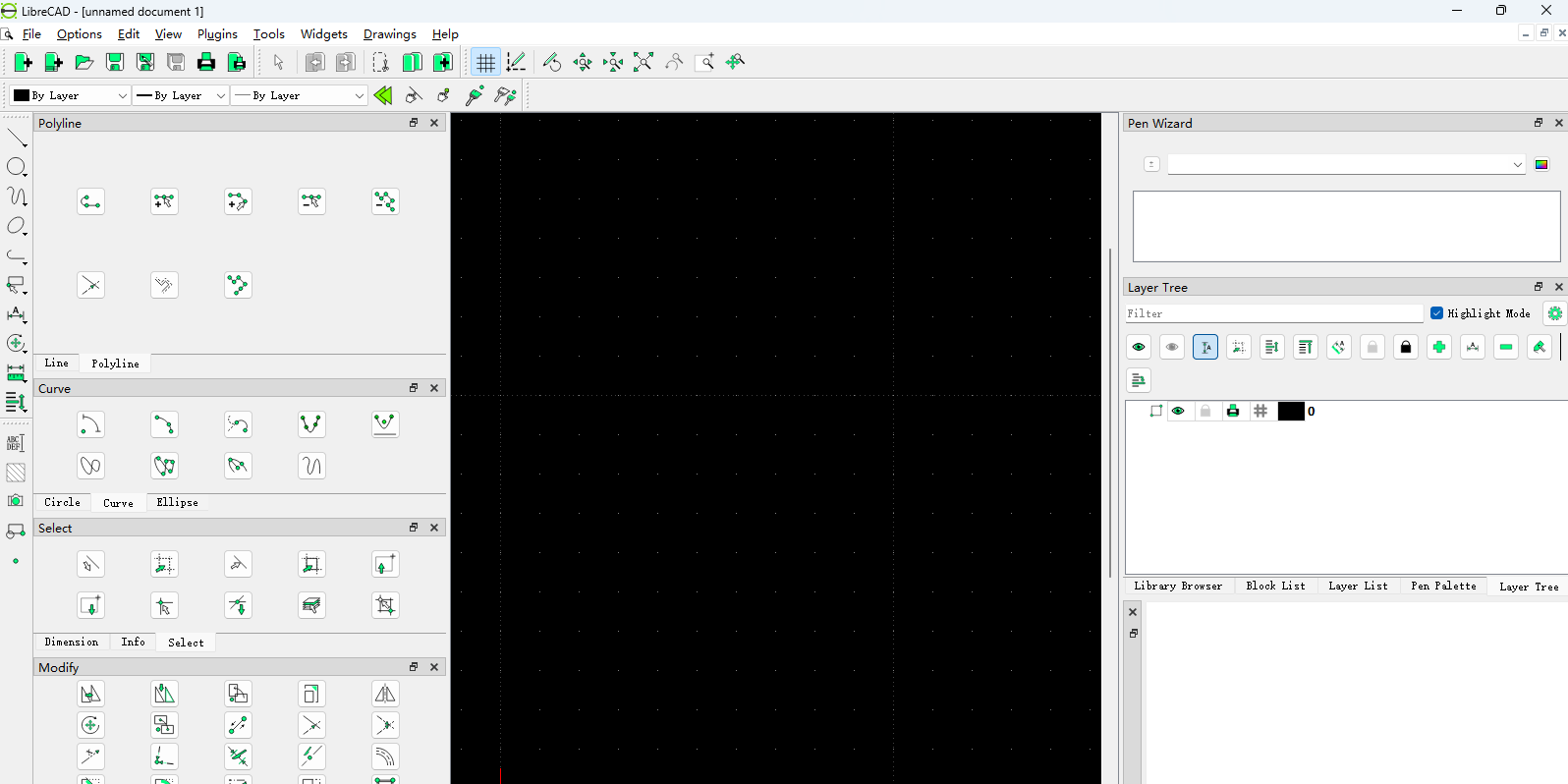
Task: Click the Open file folder icon
Action: coord(84,63)
